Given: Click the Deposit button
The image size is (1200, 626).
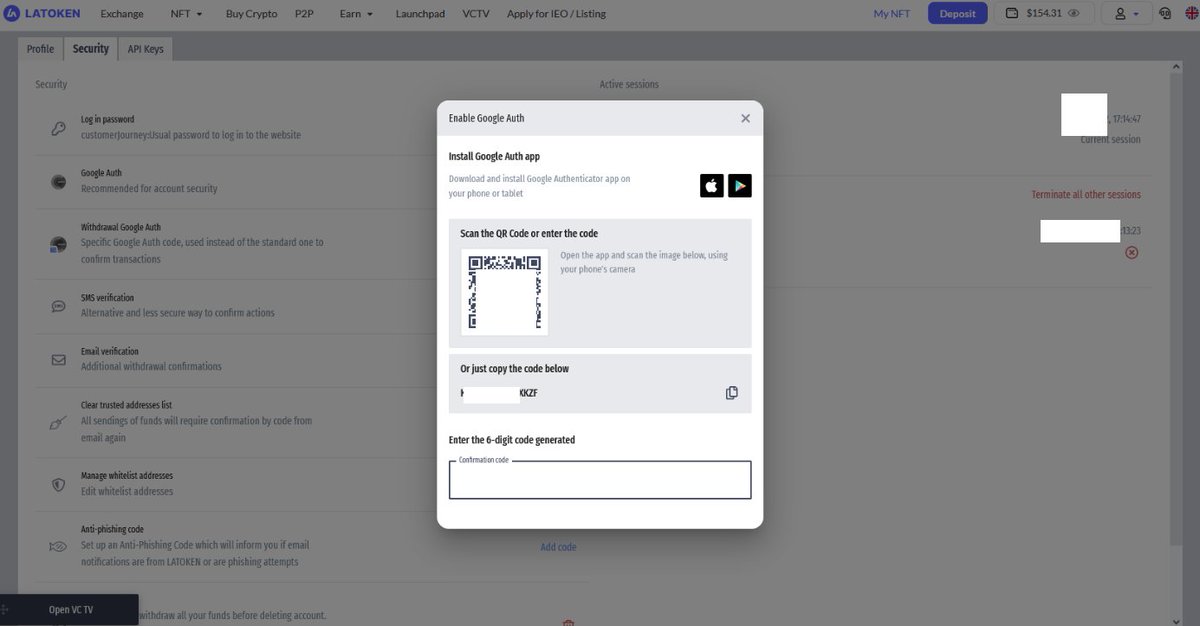Looking at the screenshot, I should (x=957, y=14).
